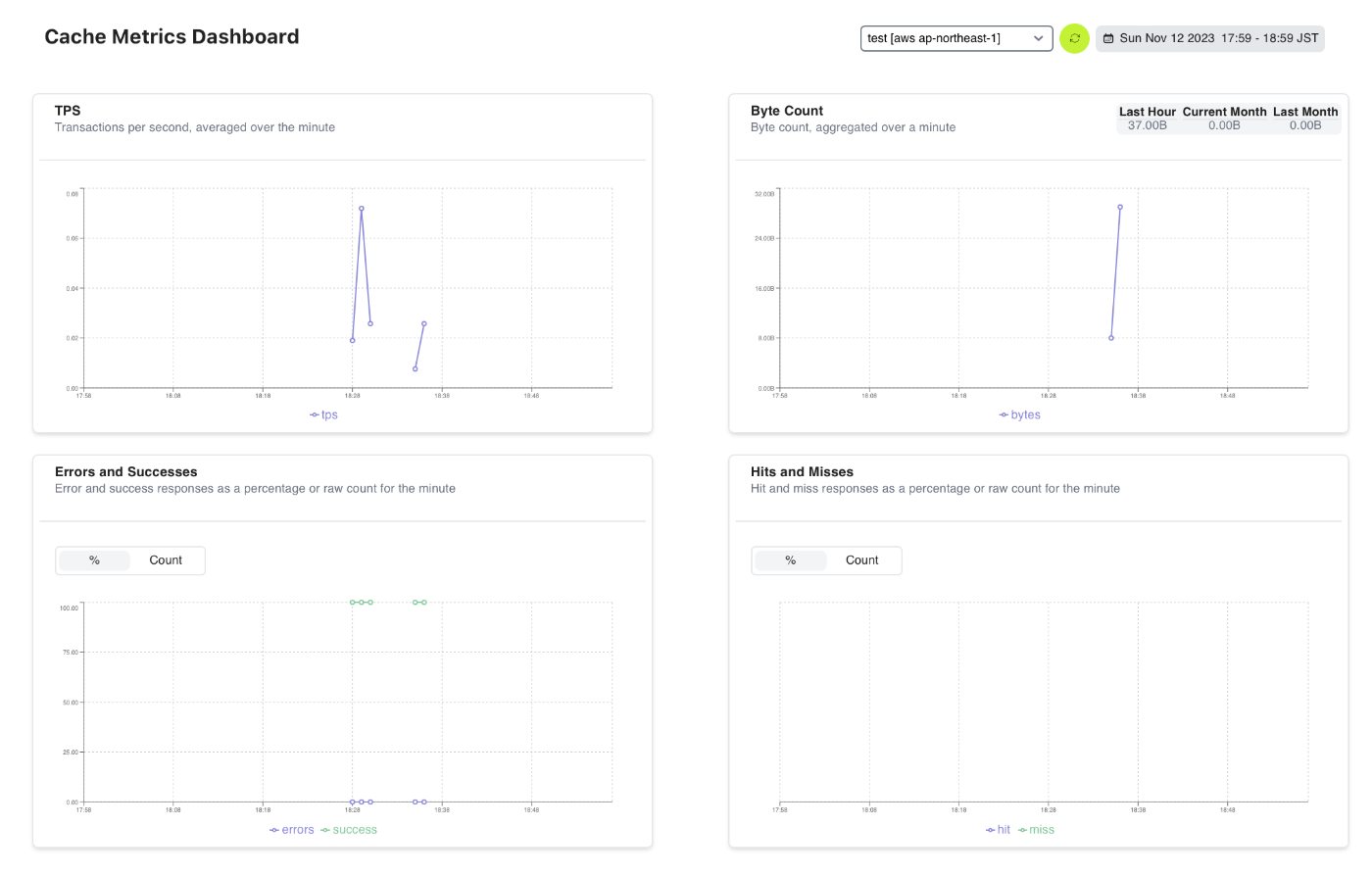Toggle the success legend series

pos(349,830)
